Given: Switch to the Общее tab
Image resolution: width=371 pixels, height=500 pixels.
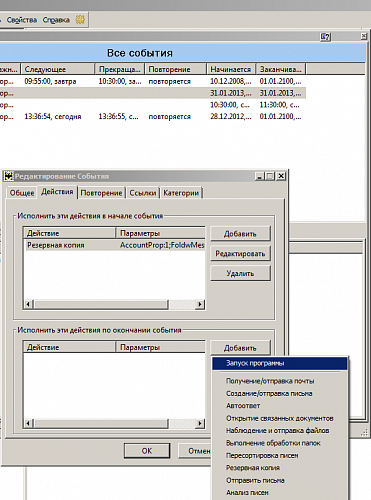Looking at the screenshot, I should [22, 193].
